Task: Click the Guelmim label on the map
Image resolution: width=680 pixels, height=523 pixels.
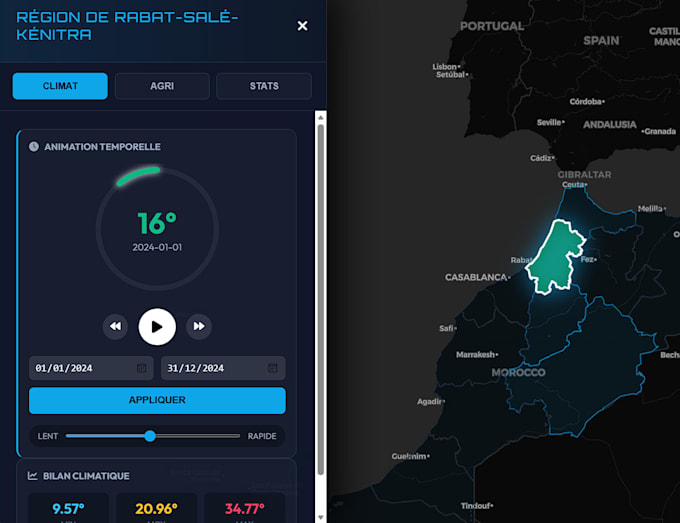Action: coord(409,456)
